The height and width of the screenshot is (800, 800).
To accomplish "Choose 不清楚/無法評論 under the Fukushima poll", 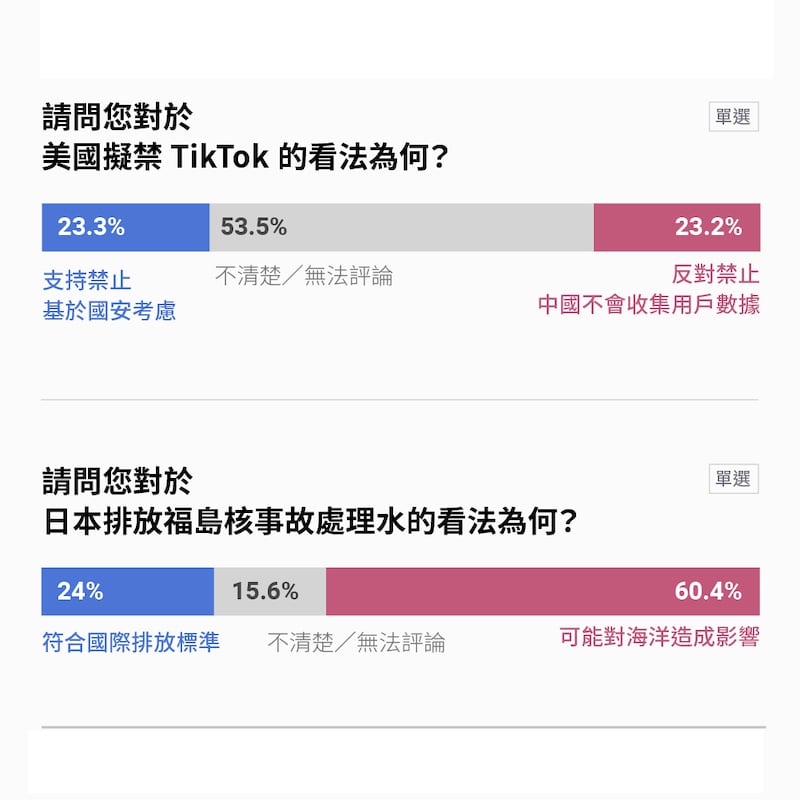I will [356, 643].
